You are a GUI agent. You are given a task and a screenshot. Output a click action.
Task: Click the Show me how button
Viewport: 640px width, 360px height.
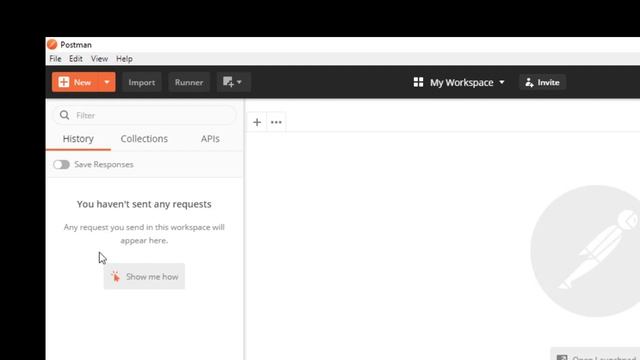point(144,276)
